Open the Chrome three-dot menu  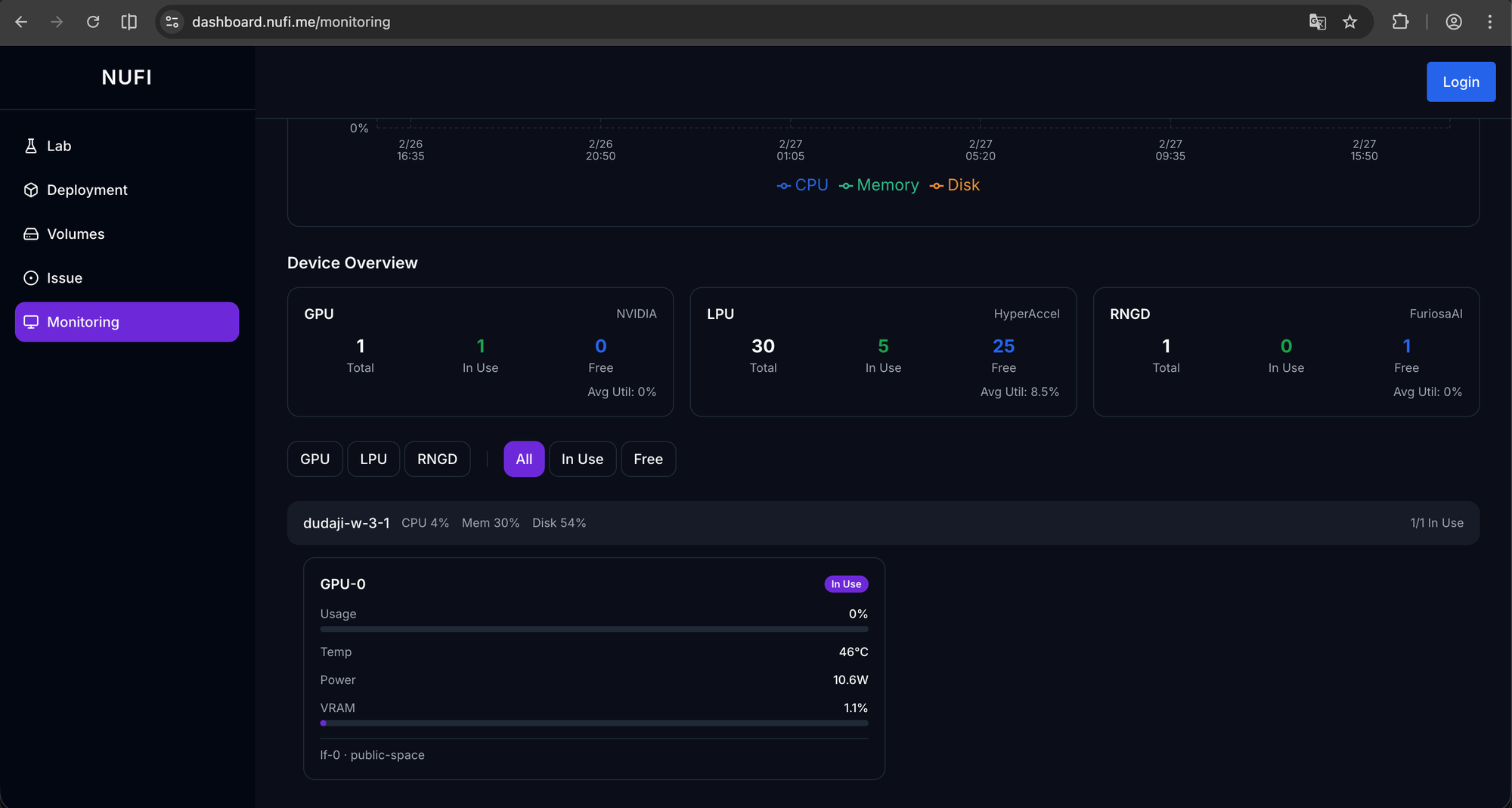click(x=1489, y=22)
